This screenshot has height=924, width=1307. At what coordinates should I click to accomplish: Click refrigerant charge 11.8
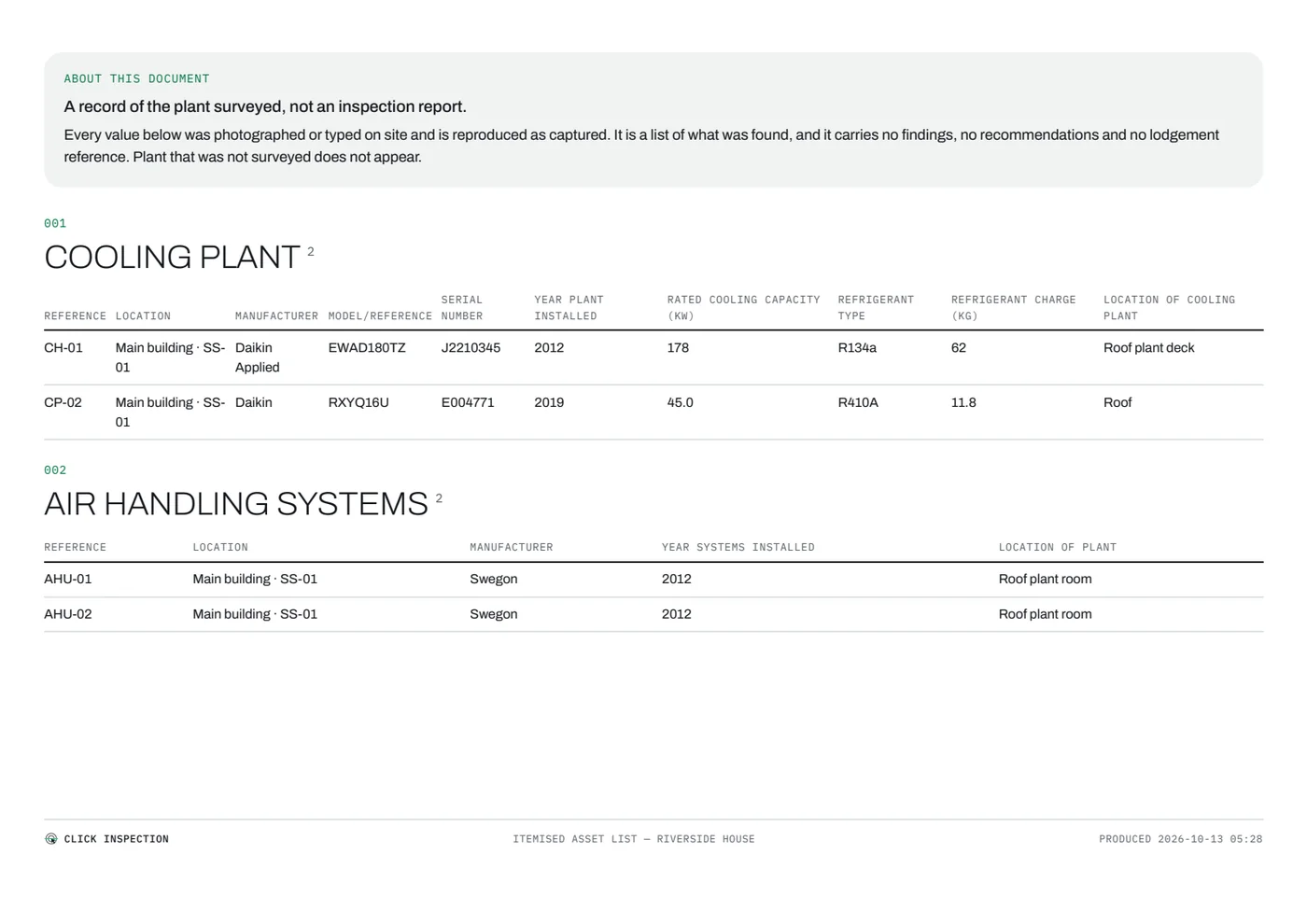963,402
